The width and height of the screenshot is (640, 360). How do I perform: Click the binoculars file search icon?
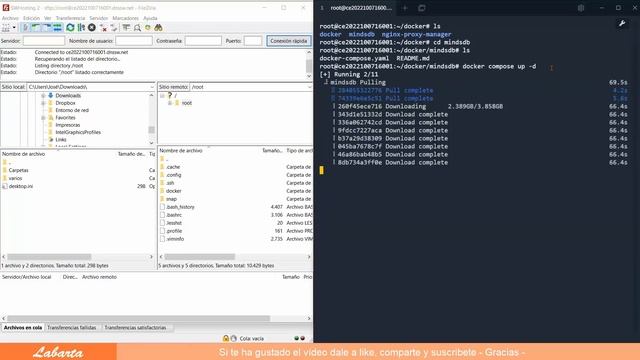pyautogui.click(x=158, y=28)
